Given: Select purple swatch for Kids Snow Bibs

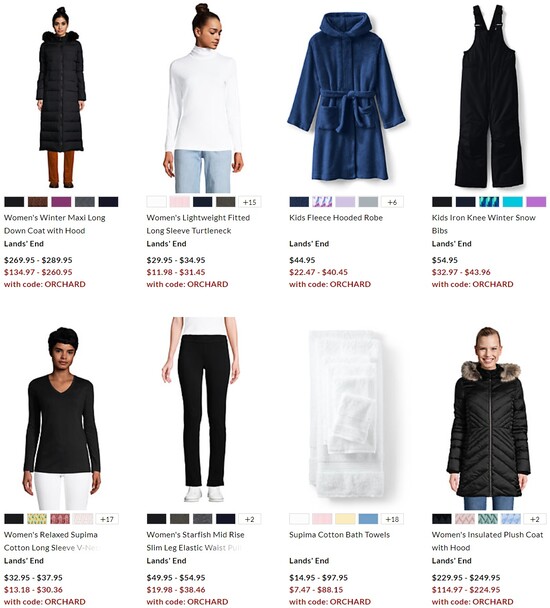Looking at the screenshot, I should coord(536,202).
